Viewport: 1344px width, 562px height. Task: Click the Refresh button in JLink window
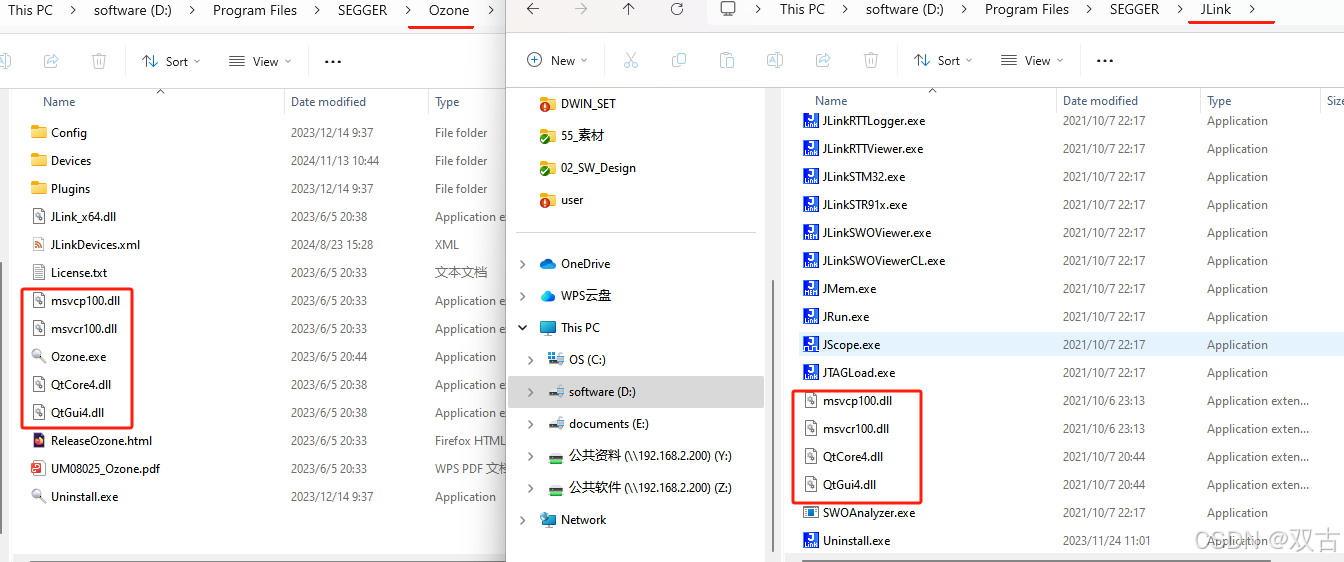677,9
